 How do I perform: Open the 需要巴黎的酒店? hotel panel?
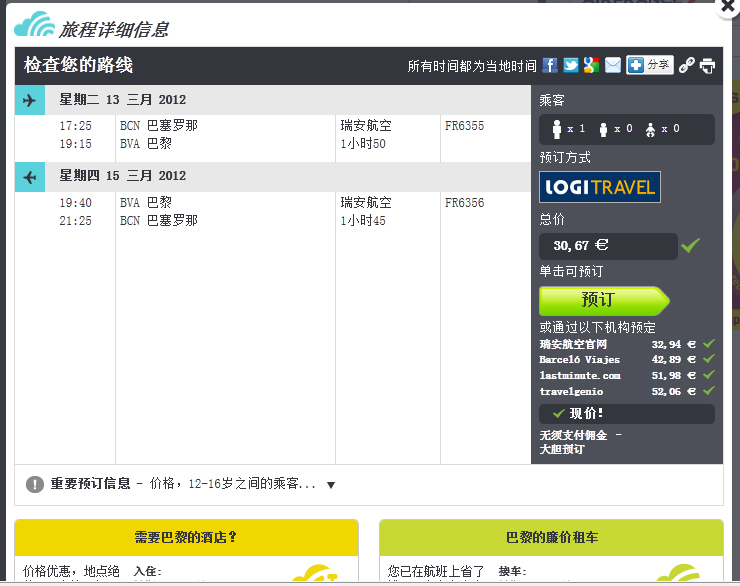point(186,537)
